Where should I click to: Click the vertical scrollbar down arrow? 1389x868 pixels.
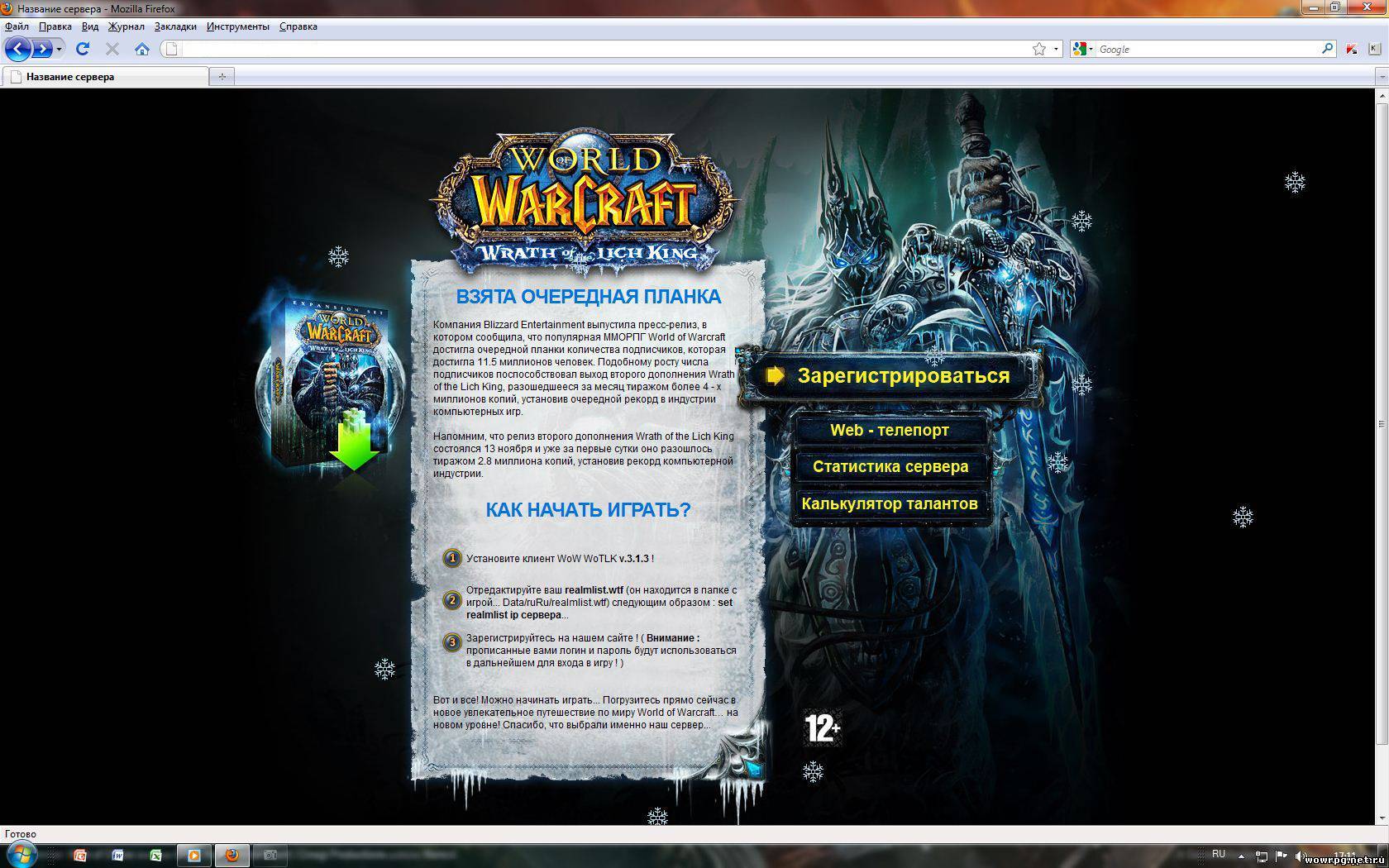point(1382,818)
